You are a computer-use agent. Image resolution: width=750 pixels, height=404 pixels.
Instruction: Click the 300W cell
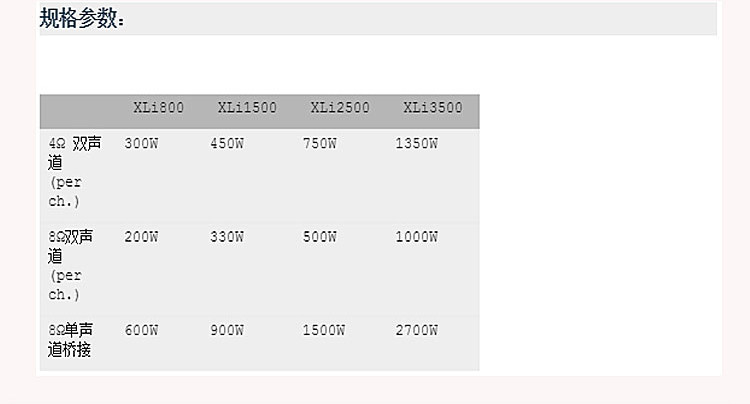[141, 144]
